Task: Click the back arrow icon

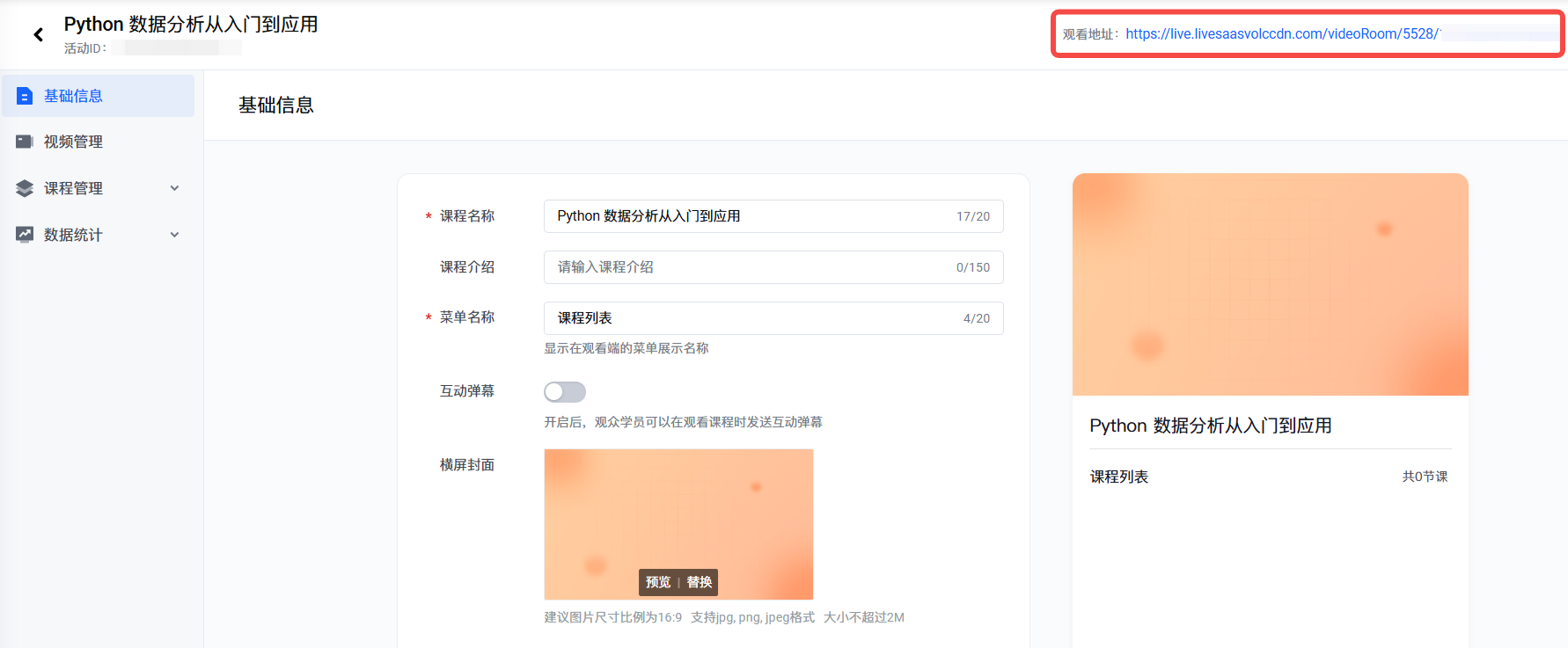Action: point(38,34)
